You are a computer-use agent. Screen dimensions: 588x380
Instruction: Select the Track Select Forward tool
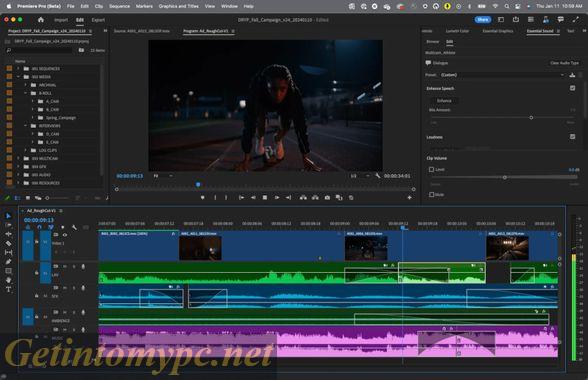point(9,225)
